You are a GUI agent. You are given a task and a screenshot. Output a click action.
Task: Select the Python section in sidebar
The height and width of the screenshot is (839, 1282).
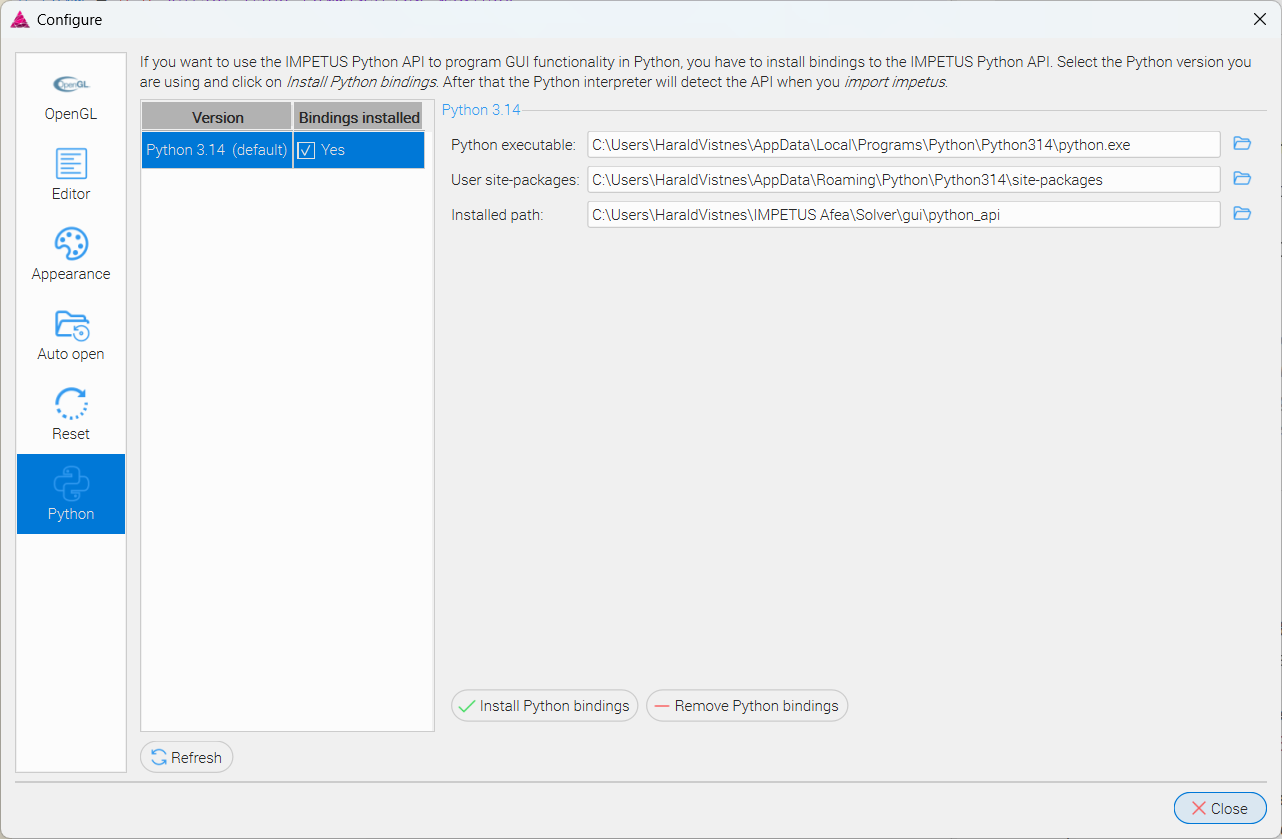71,494
